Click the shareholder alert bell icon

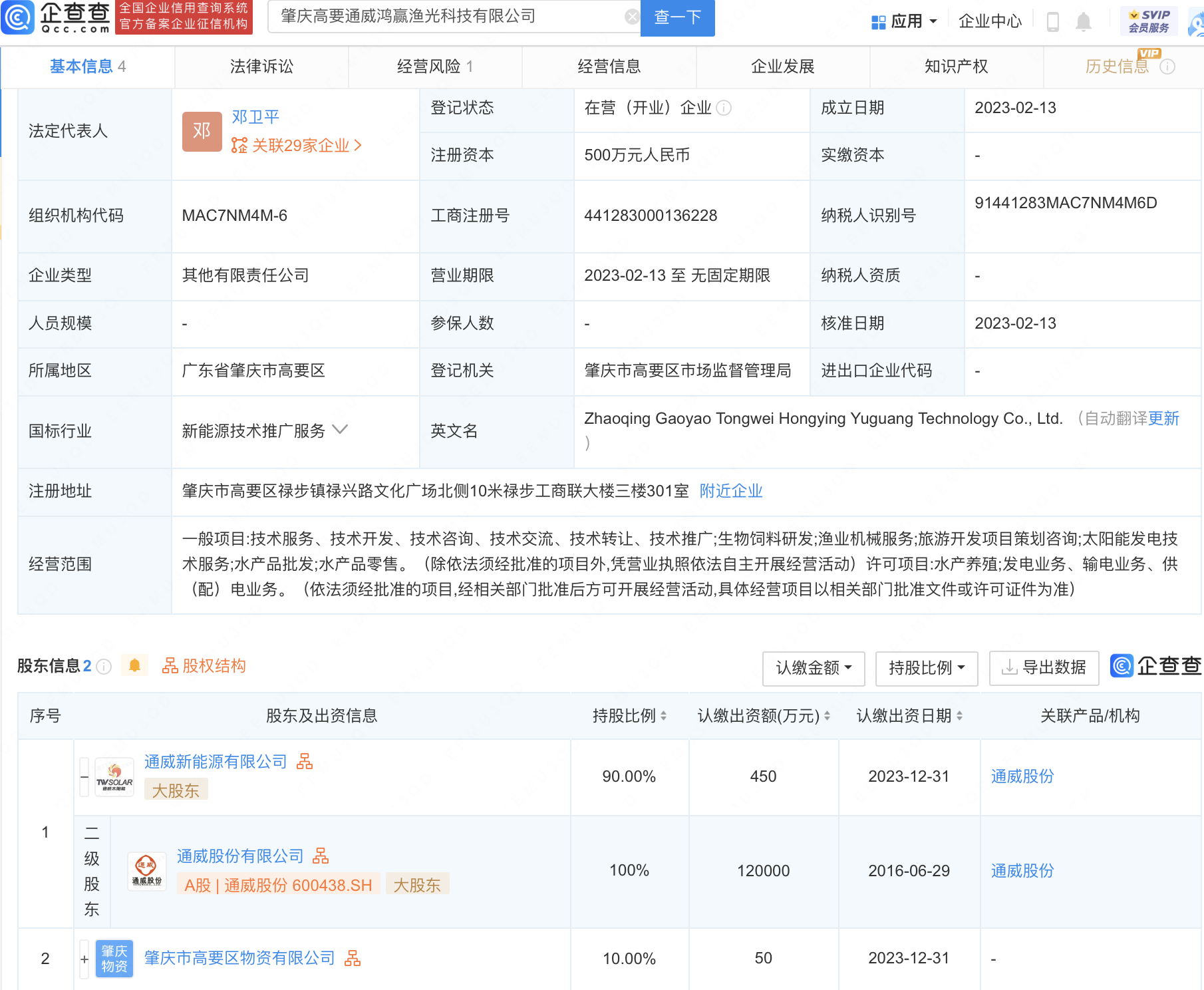click(x=134, y=666)
